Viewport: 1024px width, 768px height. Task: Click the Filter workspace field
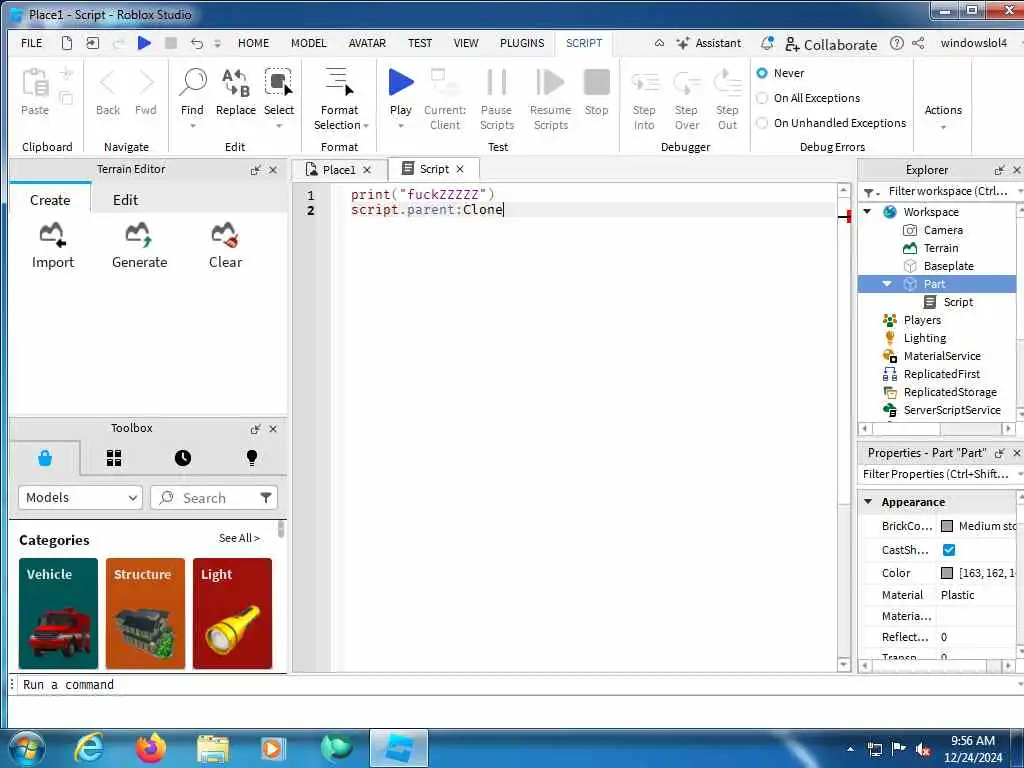pyautogui.click(x=948, y=191)
